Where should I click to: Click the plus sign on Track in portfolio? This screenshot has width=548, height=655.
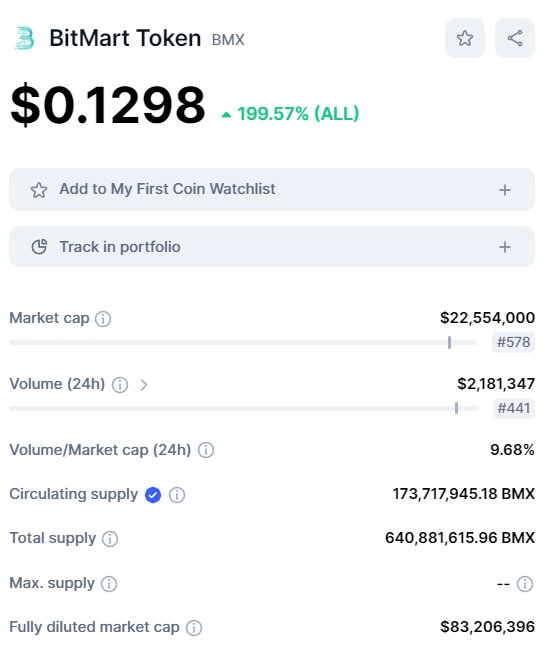tap(505, 247)
